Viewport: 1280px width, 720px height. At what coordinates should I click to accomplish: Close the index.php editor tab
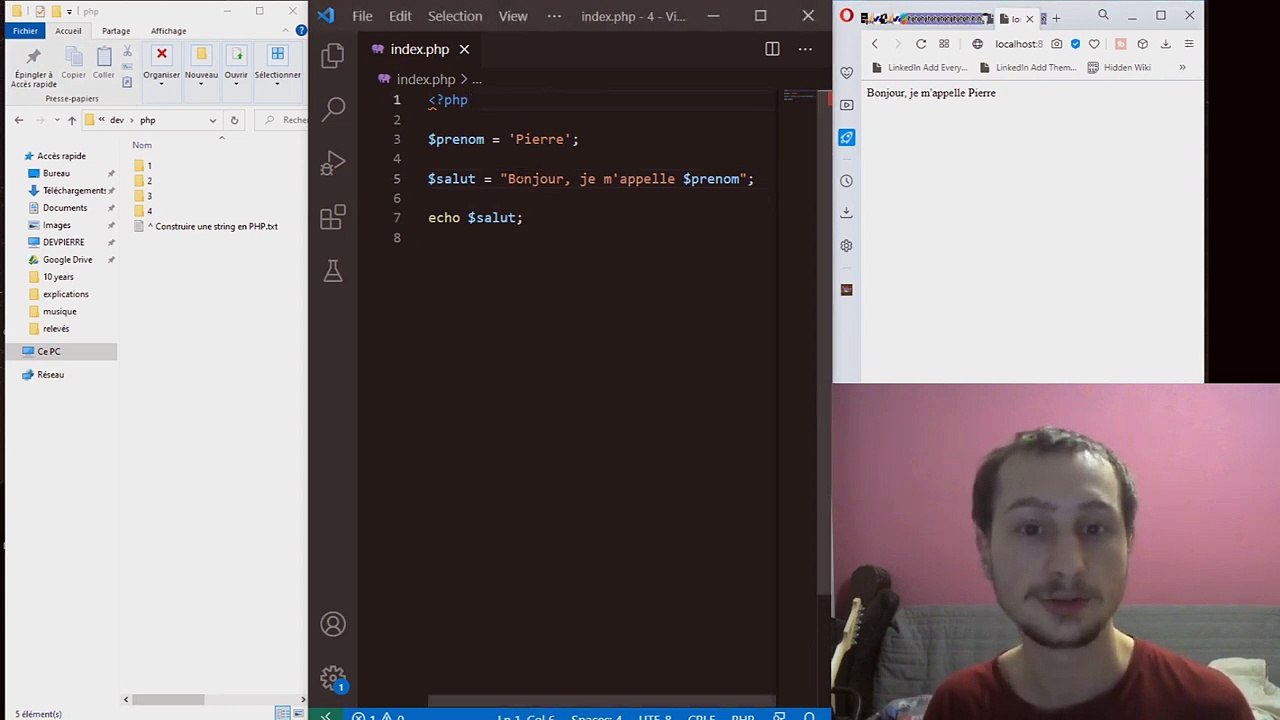(x=464, y=49)
